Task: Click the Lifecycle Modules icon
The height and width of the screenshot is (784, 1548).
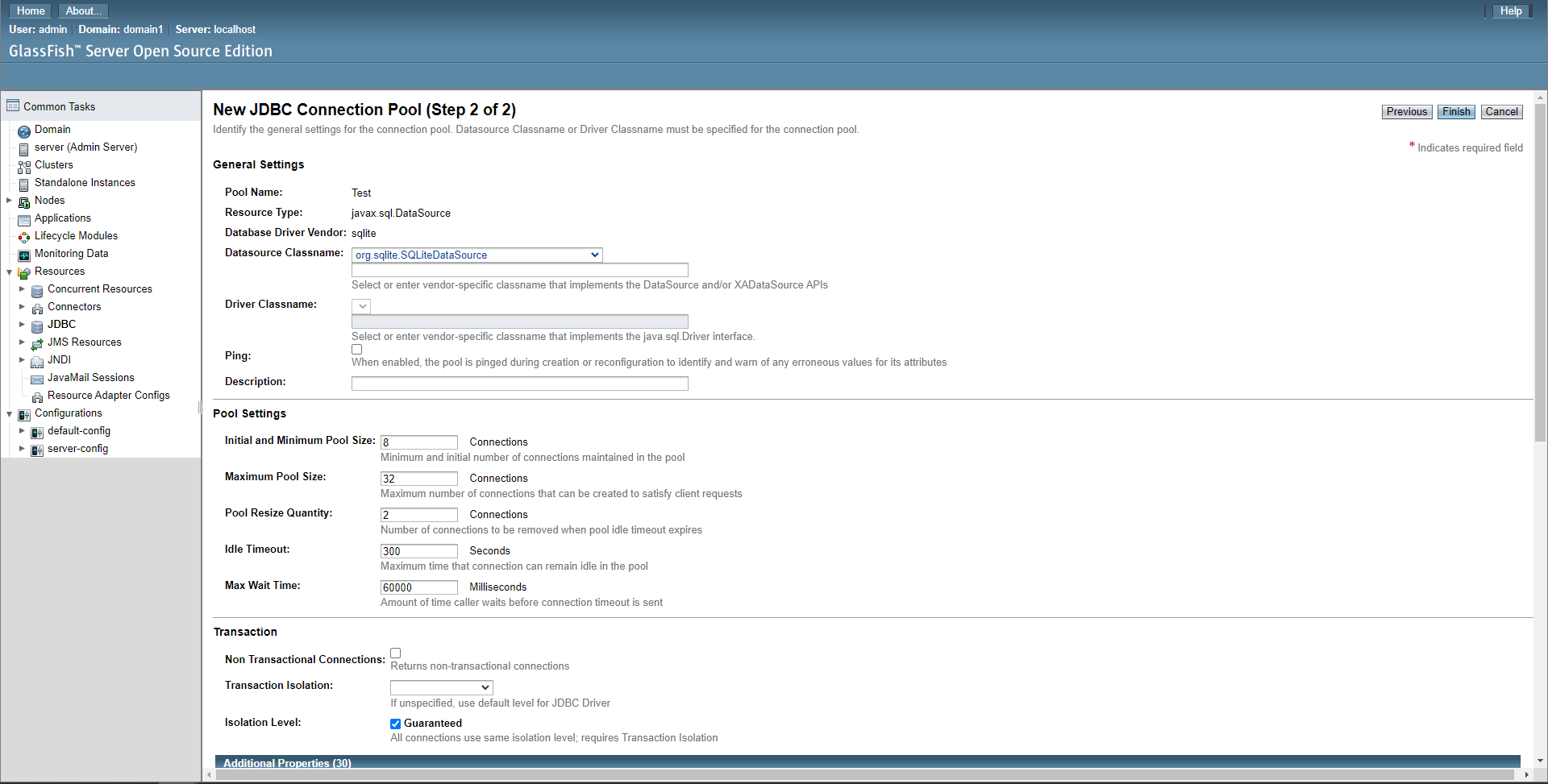Action: 24,235
